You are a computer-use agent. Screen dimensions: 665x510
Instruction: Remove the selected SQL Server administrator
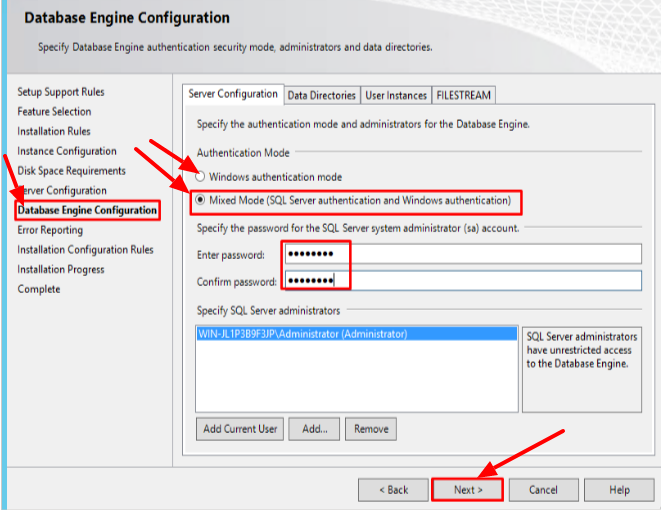(371, 429)
